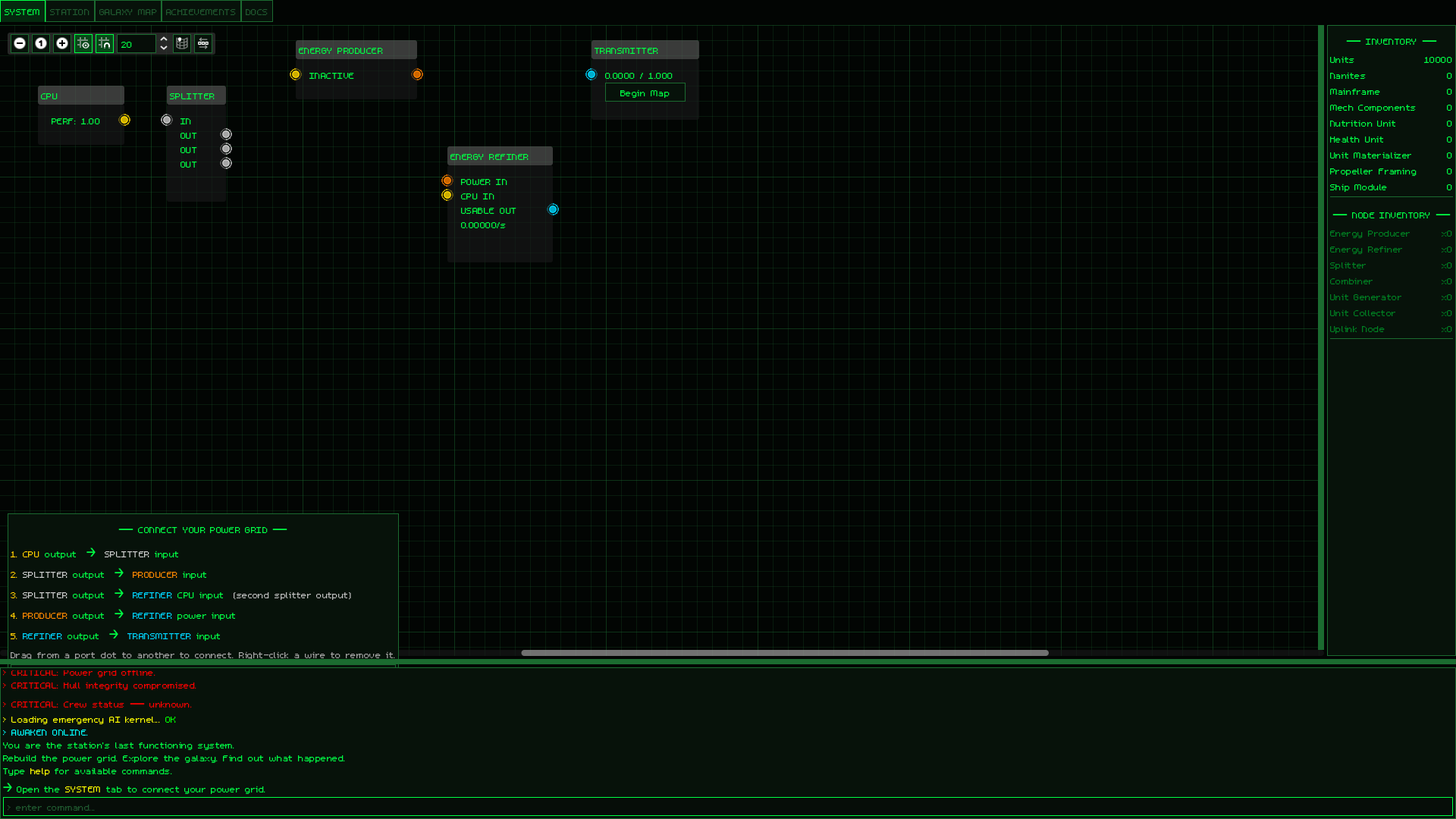The width and height of the screenshot is (1456, 819).
Task: Toggle grid visibility eye button
Action: tap(83, 44)
